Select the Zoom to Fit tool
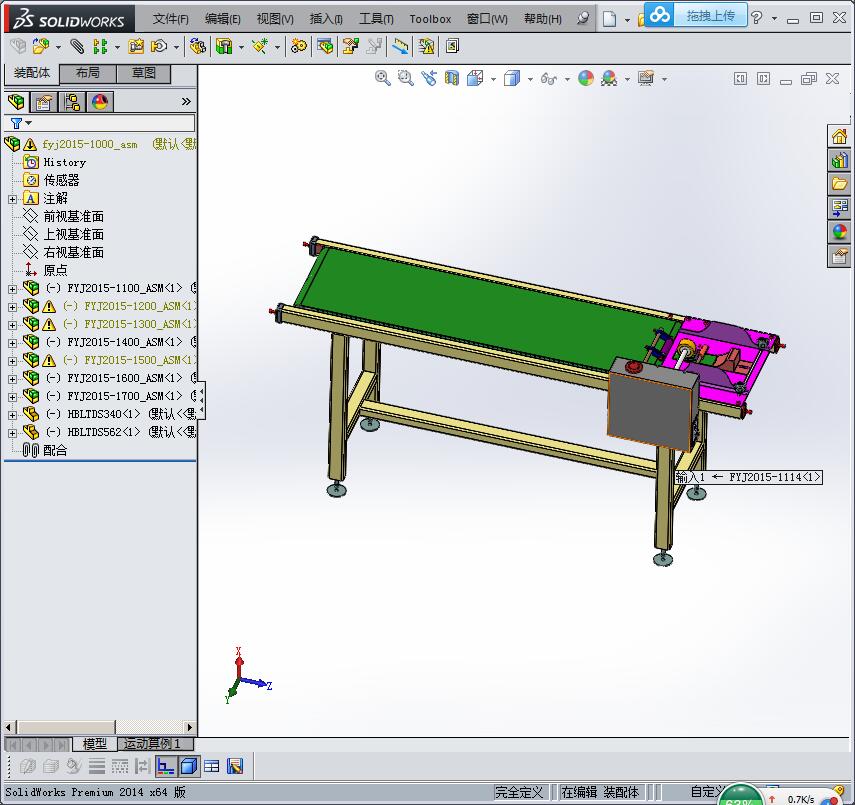Image resolution: width=855 pixels, height=805 pixels. click(382, 79)
